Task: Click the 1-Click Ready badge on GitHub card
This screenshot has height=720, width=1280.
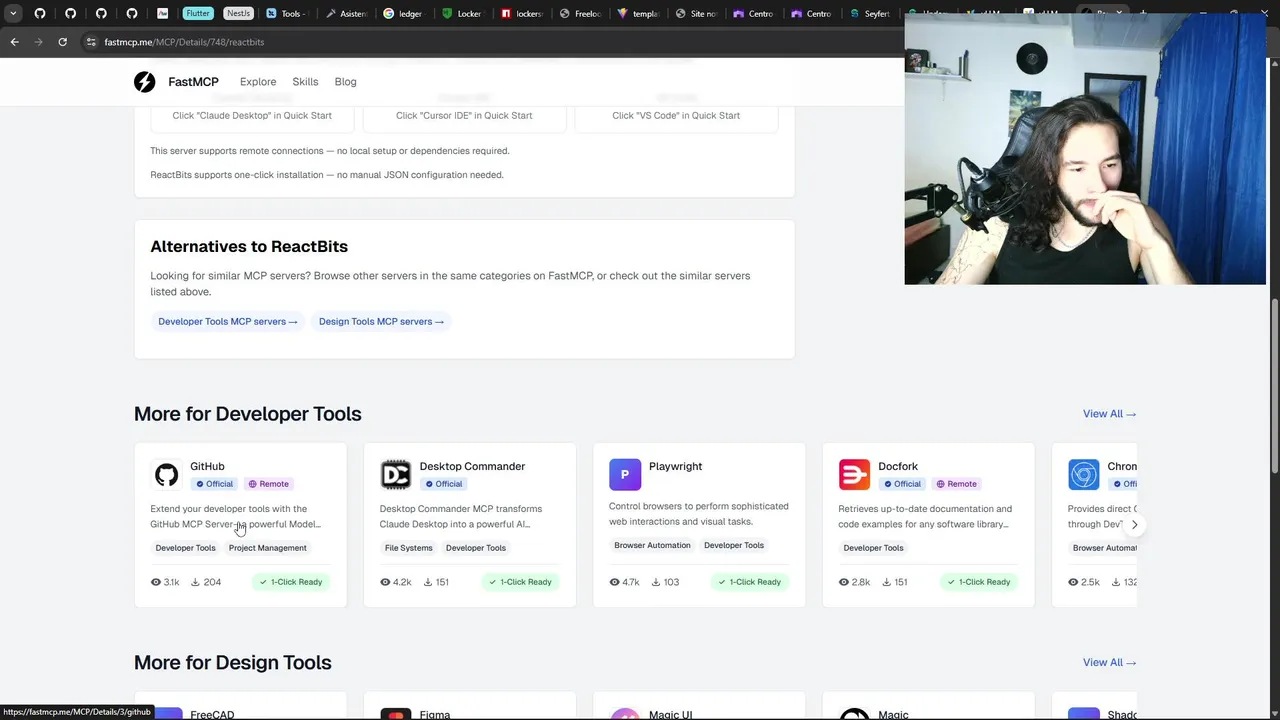Action: pos(291,582)
